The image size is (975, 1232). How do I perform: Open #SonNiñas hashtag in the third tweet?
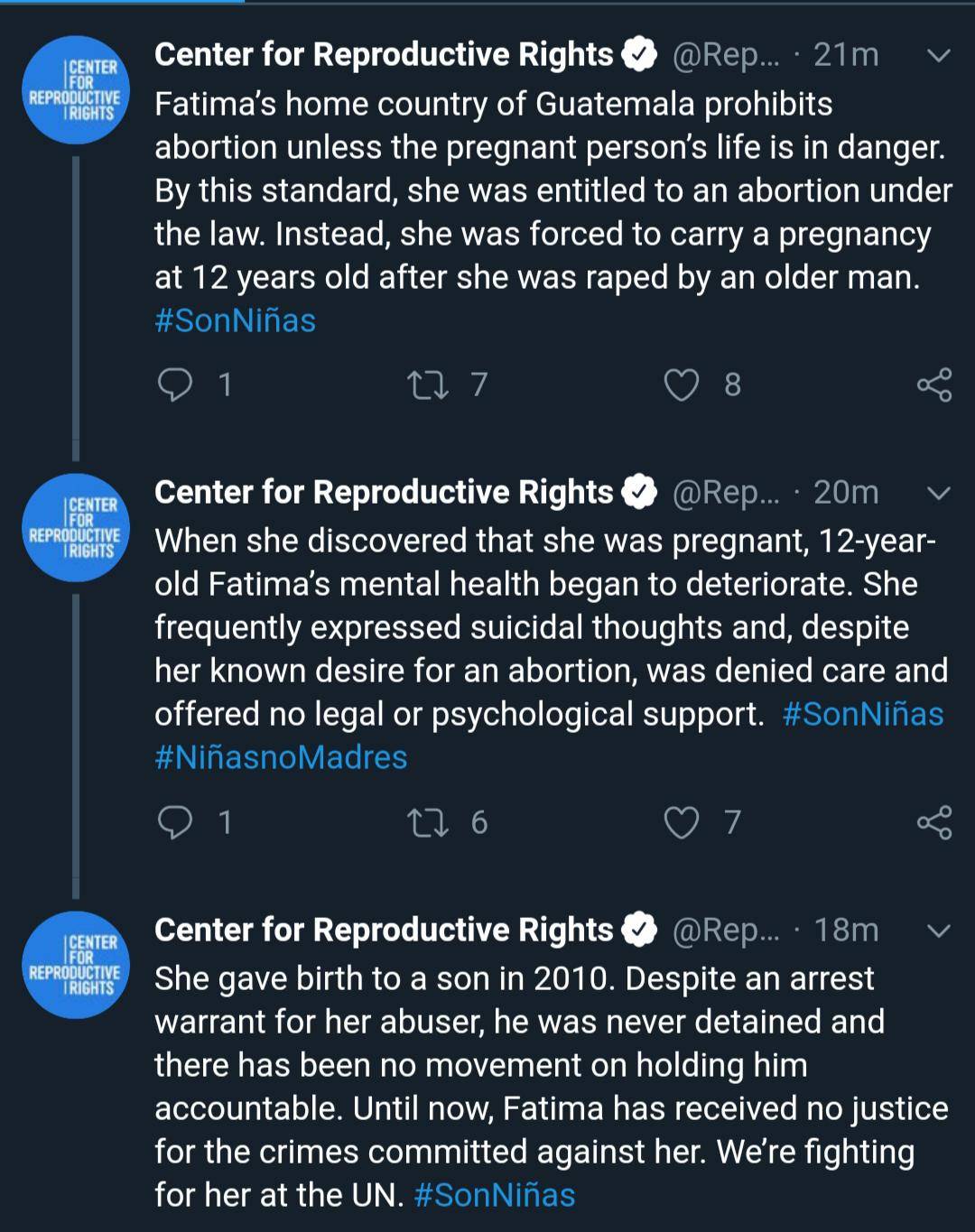[495, 1195]
